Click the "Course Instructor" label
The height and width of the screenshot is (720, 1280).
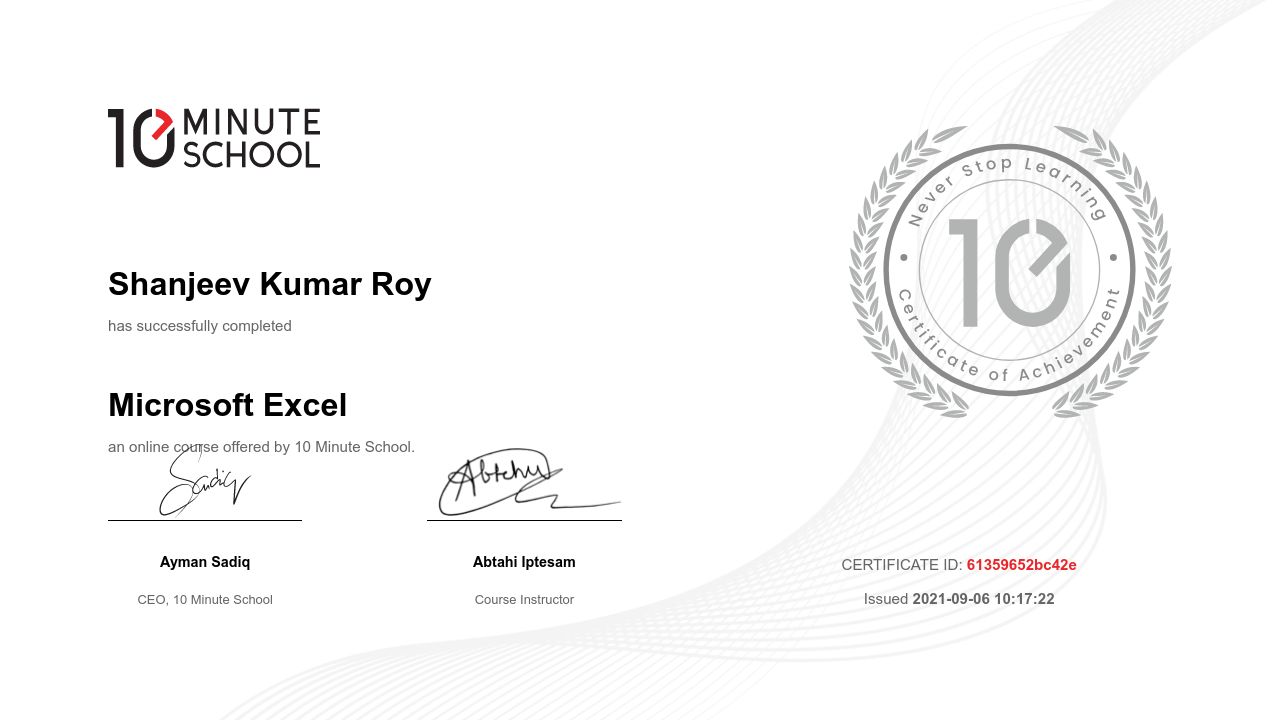click(524, 600)
